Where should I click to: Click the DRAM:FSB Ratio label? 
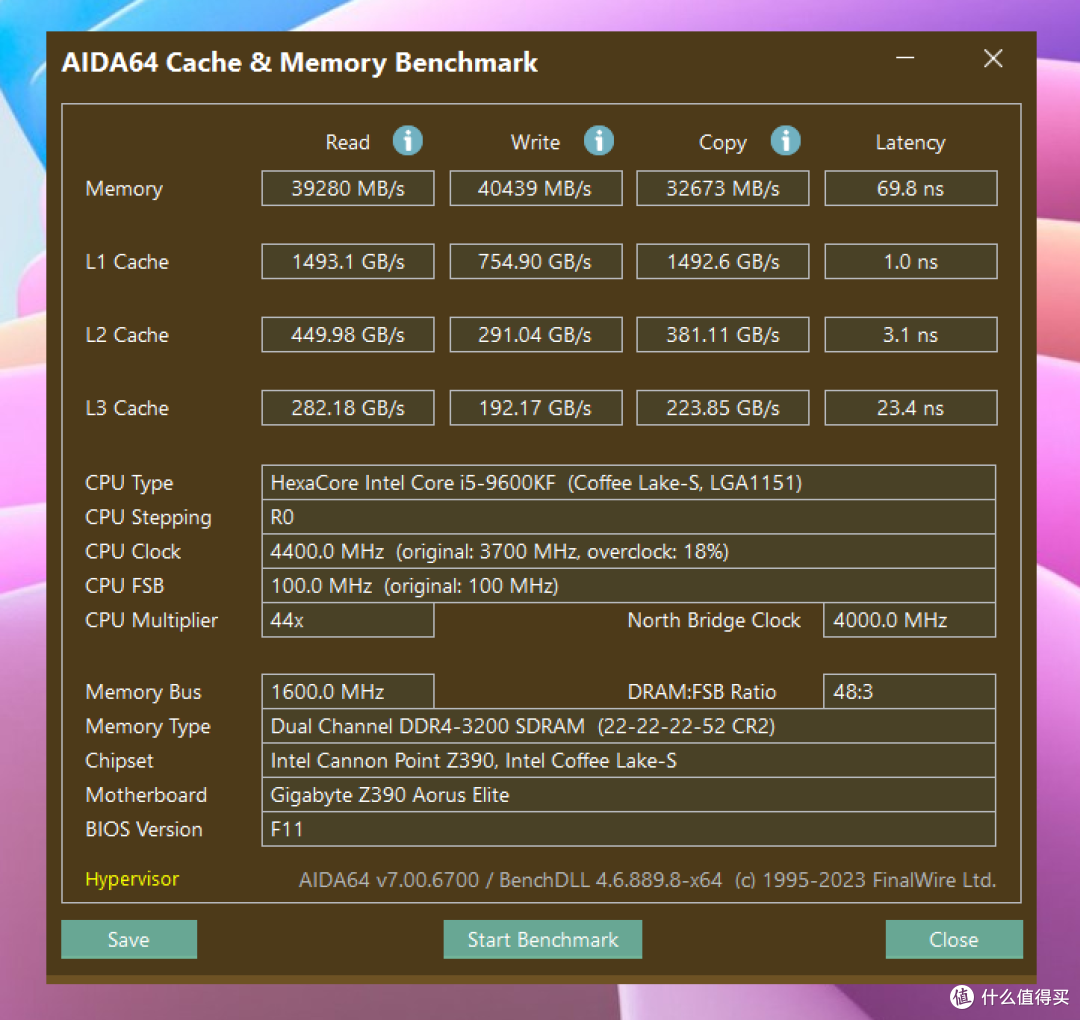click(702, 692)
